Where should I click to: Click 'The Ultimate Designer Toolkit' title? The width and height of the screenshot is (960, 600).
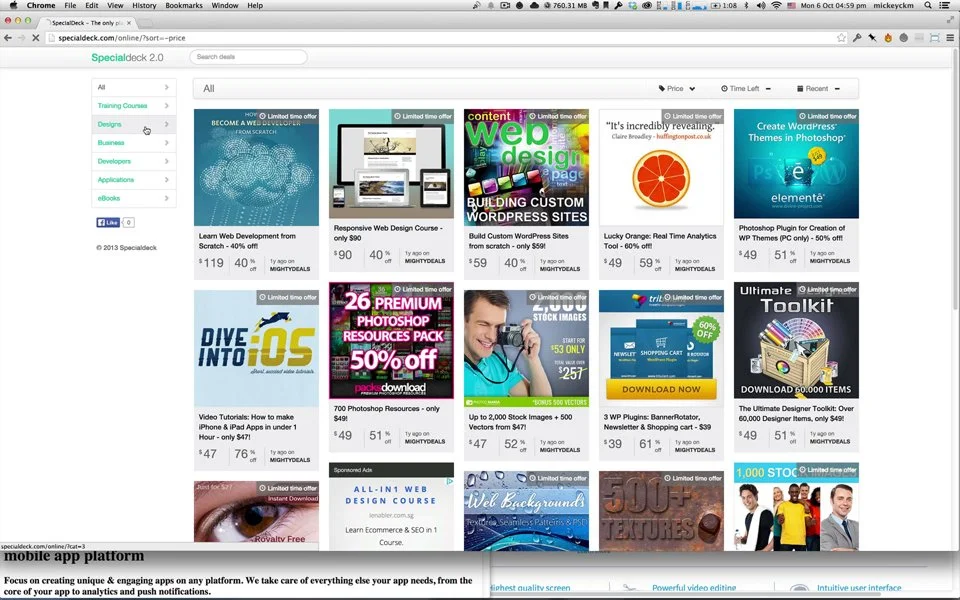tap(796, 413)
